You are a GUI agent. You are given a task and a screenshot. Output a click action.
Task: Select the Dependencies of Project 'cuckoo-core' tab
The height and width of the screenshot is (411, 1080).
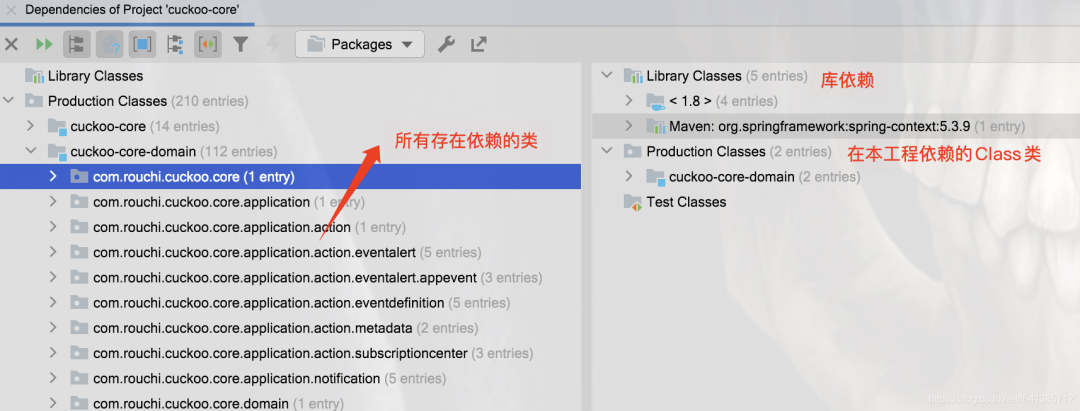tap(132, 10)
